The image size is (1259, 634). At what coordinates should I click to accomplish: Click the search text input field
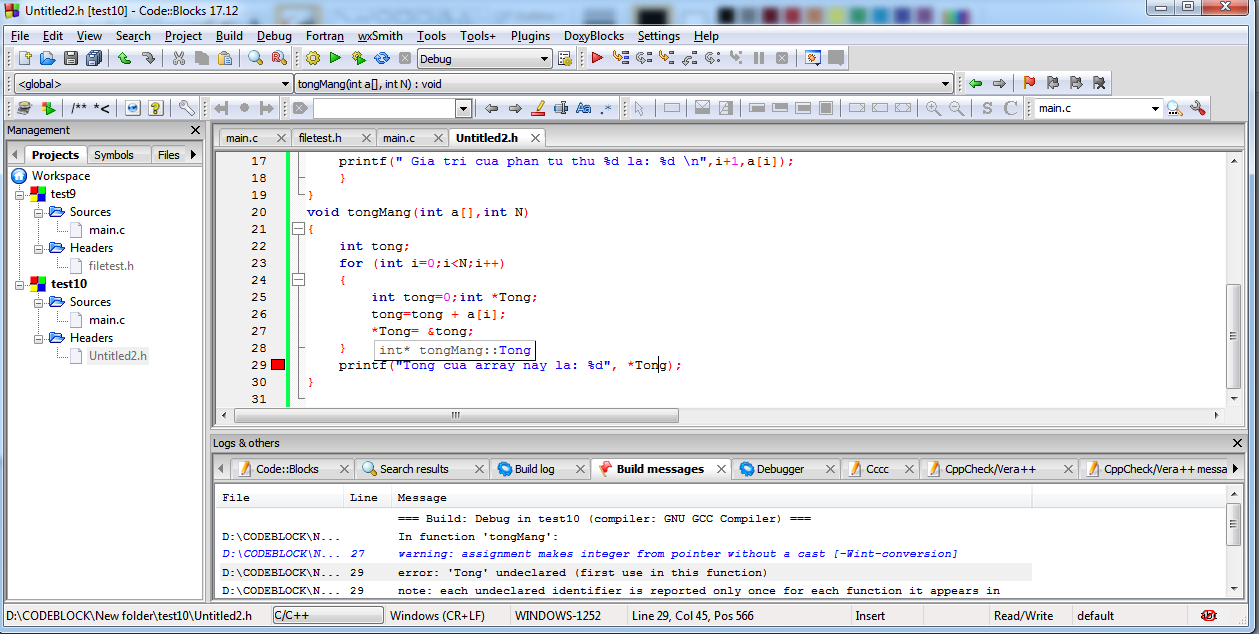point(383,108)
